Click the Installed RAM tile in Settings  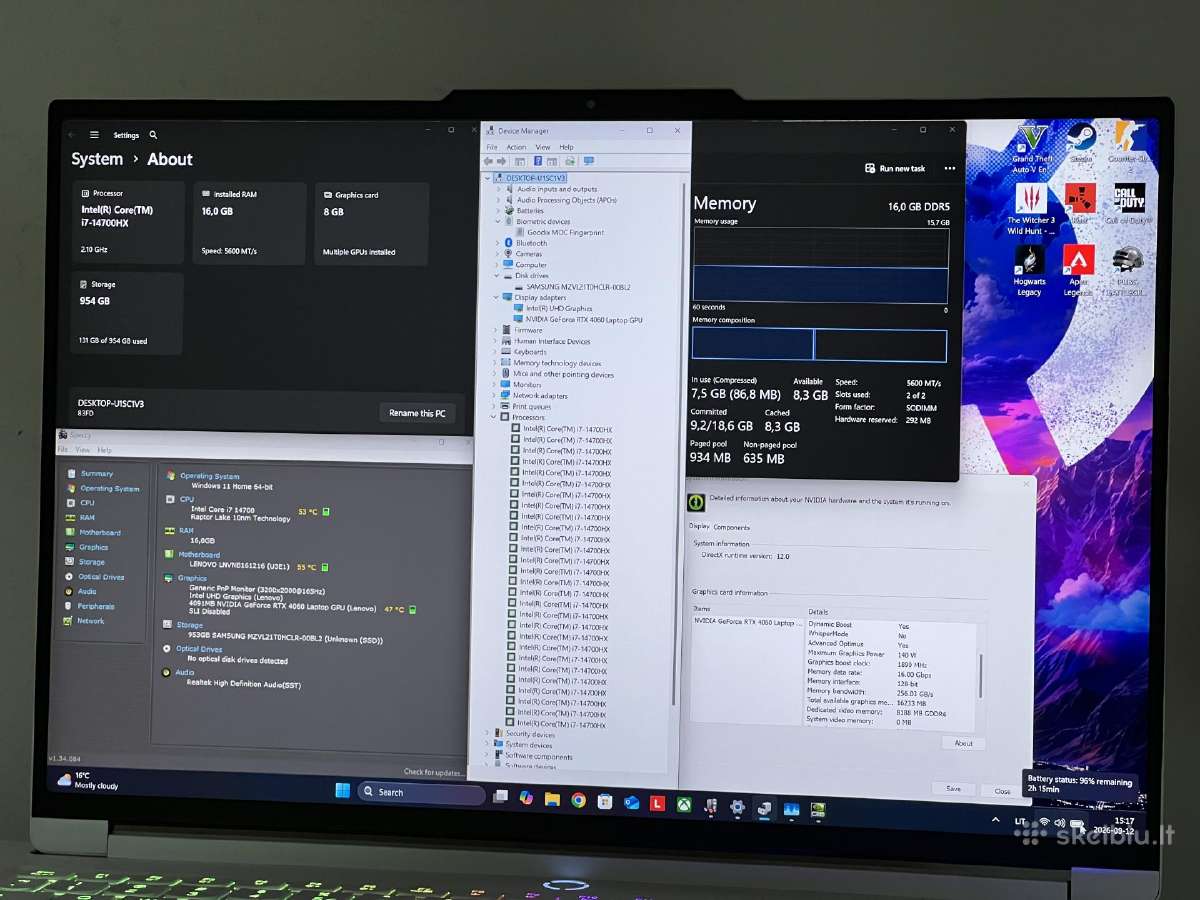(x=248, y=223)
